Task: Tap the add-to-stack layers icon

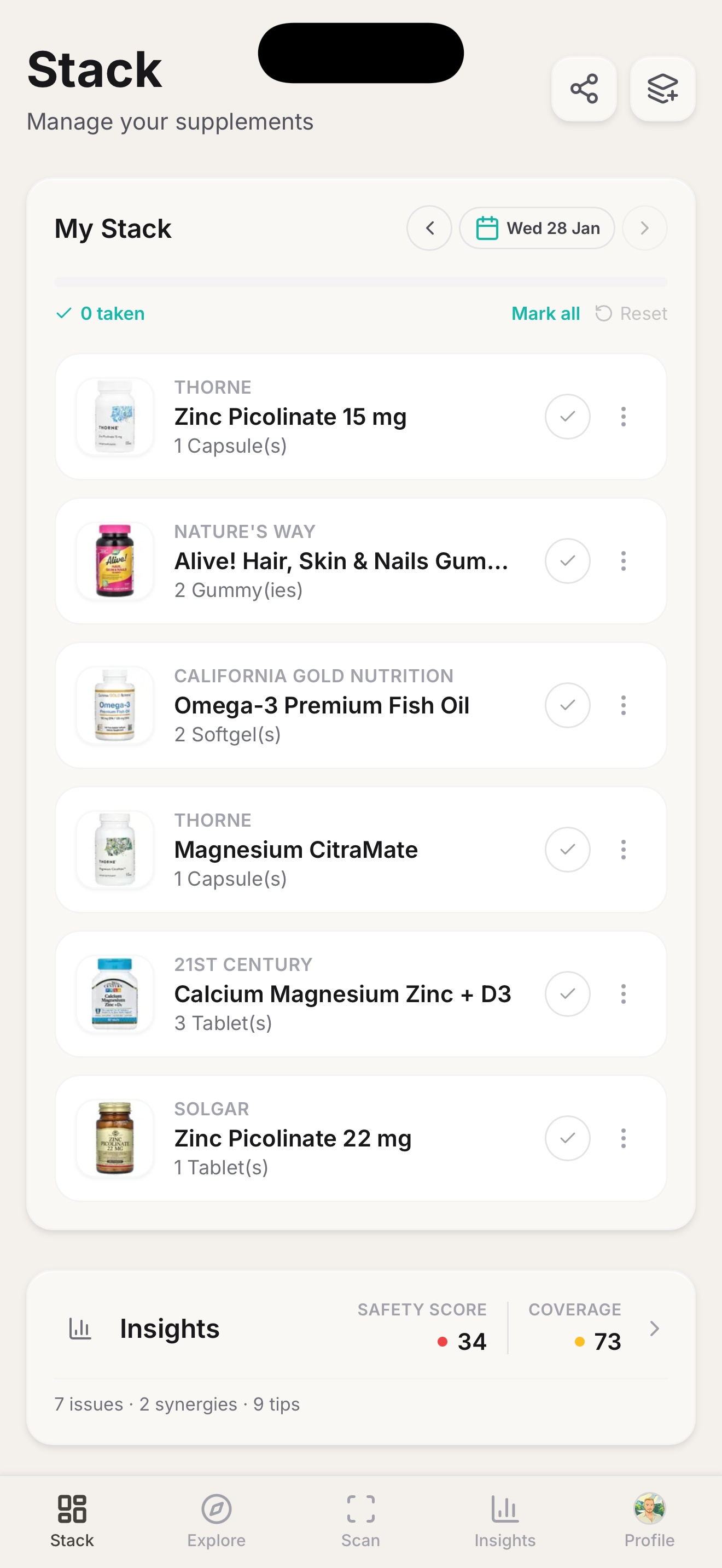Action: [x=662, y=89]
